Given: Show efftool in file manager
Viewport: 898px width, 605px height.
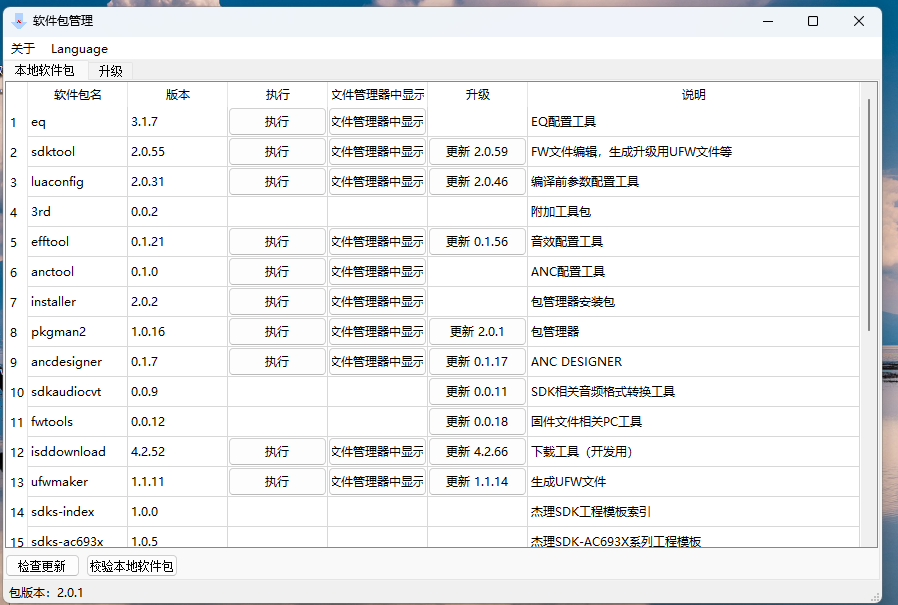Looking at the screenshot, I should [x=377, y=242].
